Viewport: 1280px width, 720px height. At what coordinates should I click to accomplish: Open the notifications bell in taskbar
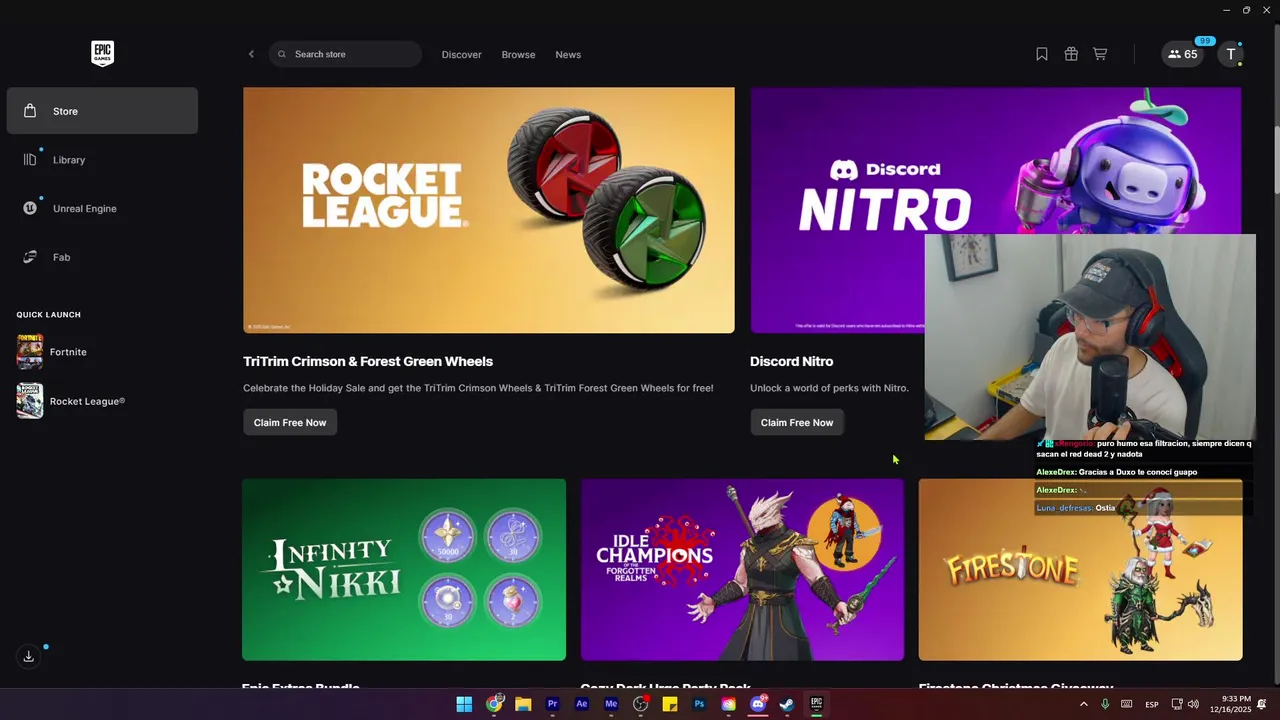pyautogui.click(x=1262, y=704)
